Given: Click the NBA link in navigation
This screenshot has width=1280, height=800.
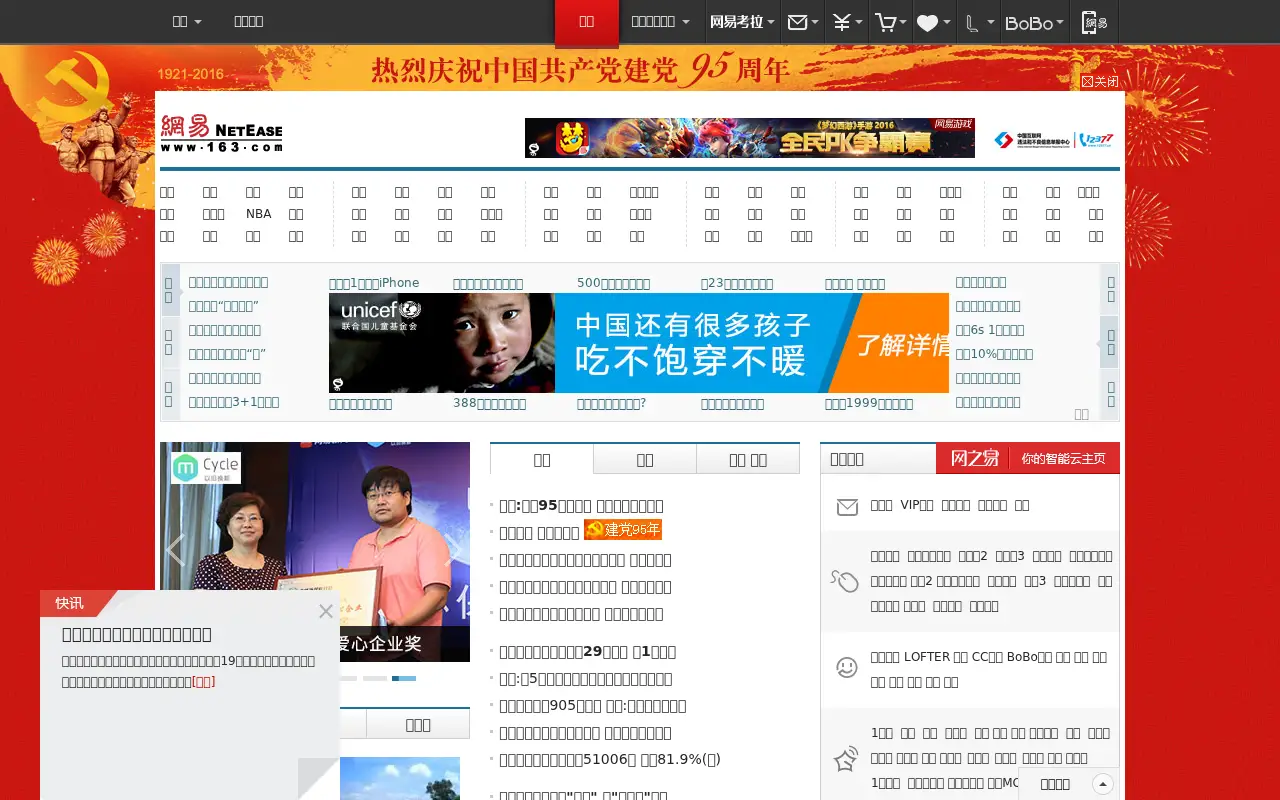Looking at the screenshot, I should pos(258,214).
